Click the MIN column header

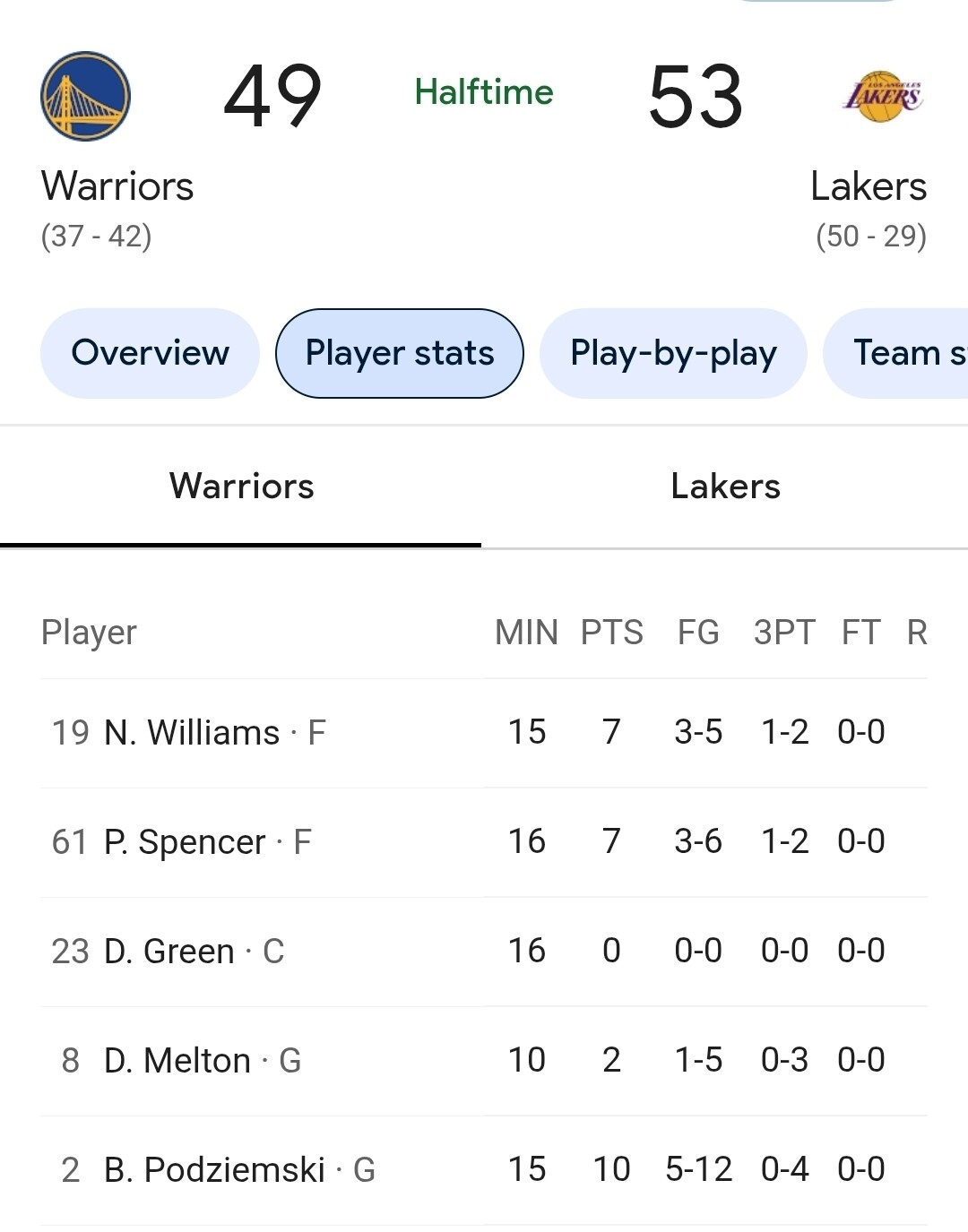pos(526,633)
